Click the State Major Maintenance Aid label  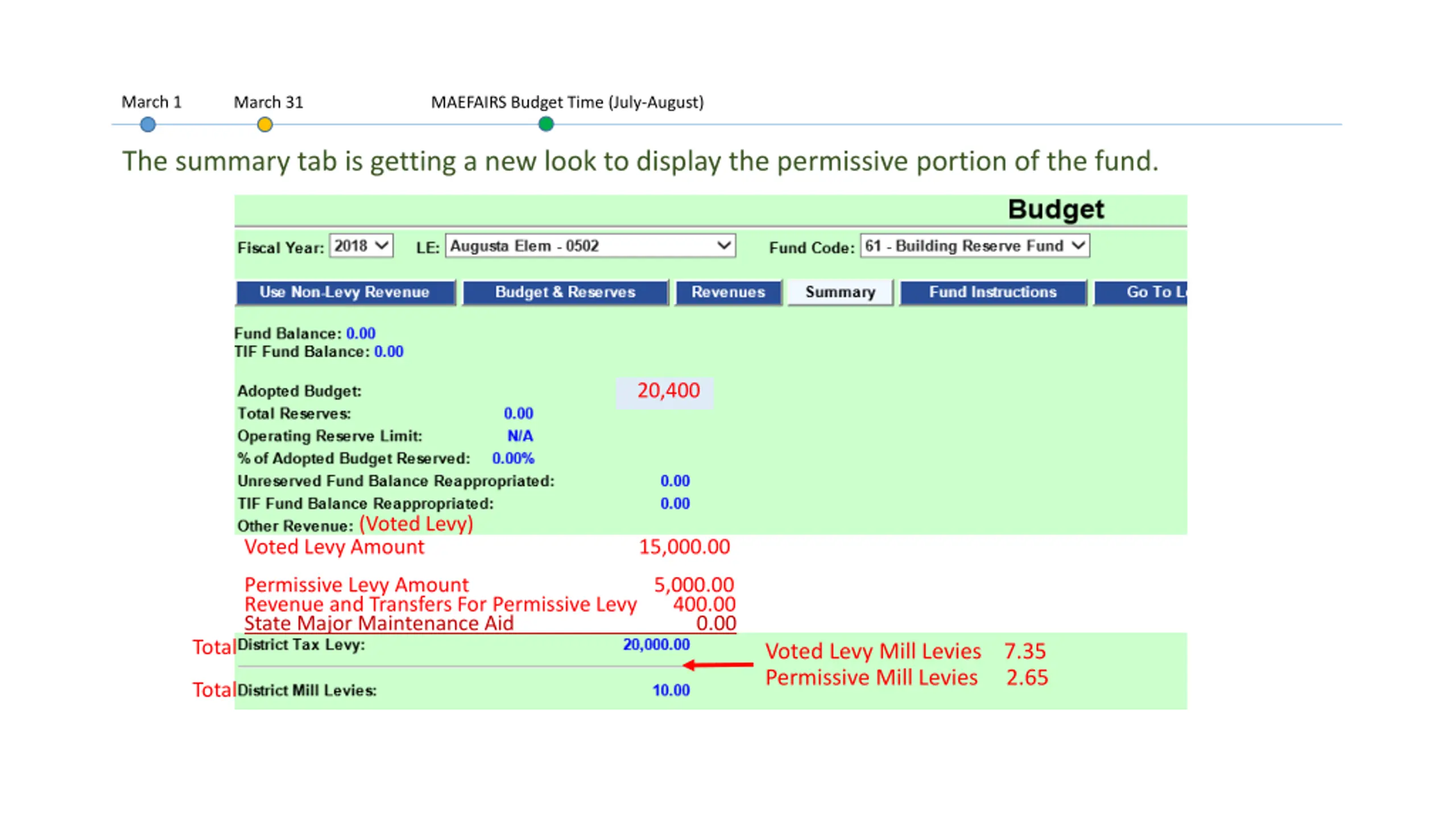[379, 623]
